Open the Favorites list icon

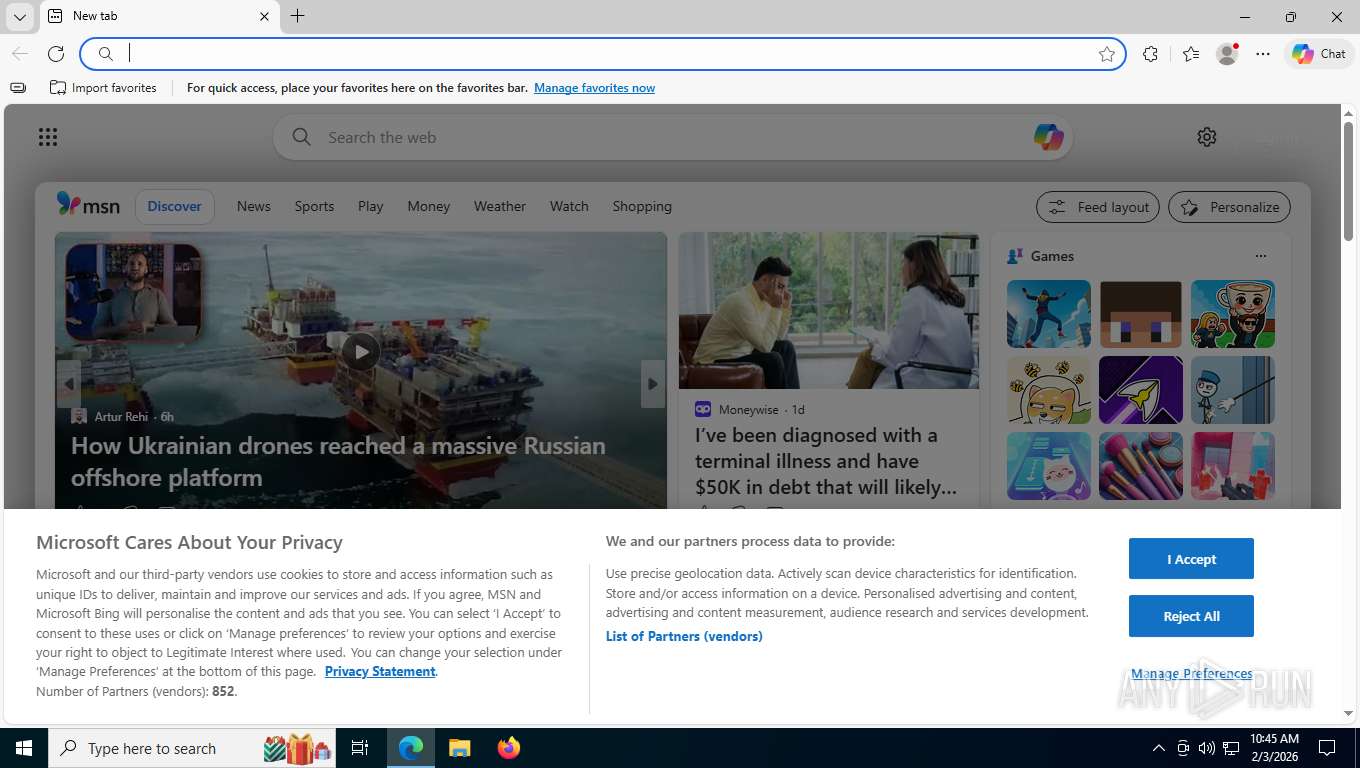(x=1190, y=54)
